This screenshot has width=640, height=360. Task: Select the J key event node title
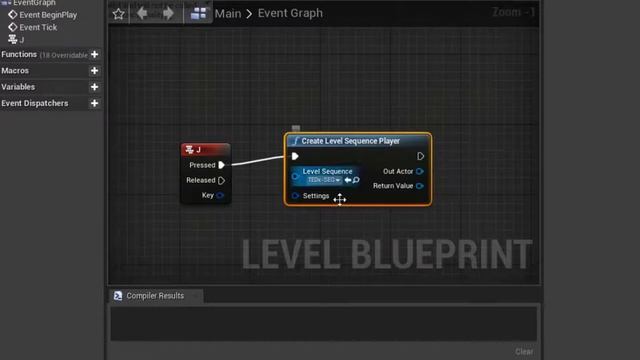click(x=206, y=150)
